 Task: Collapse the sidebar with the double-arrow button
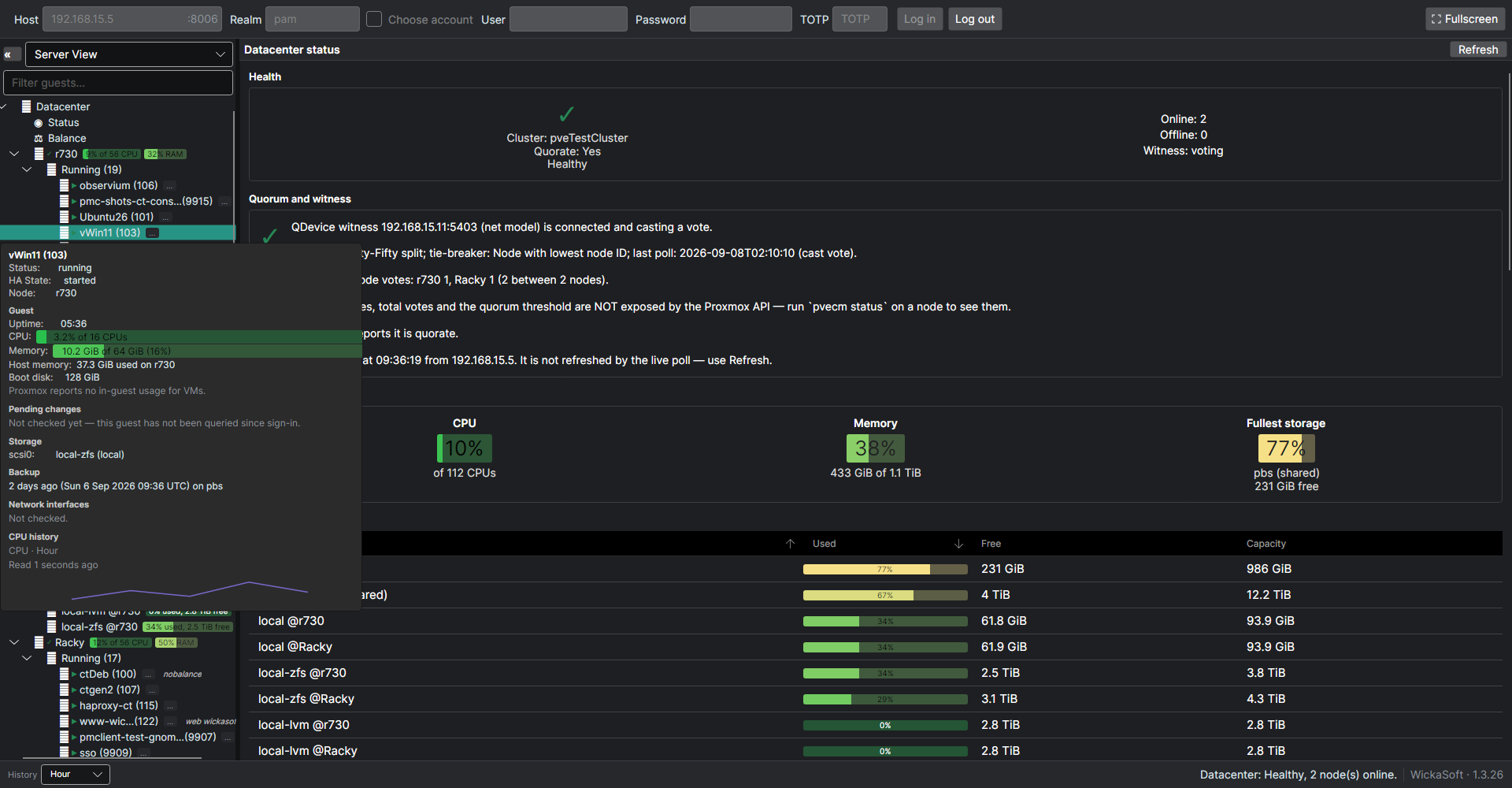(x=12, y=54)
